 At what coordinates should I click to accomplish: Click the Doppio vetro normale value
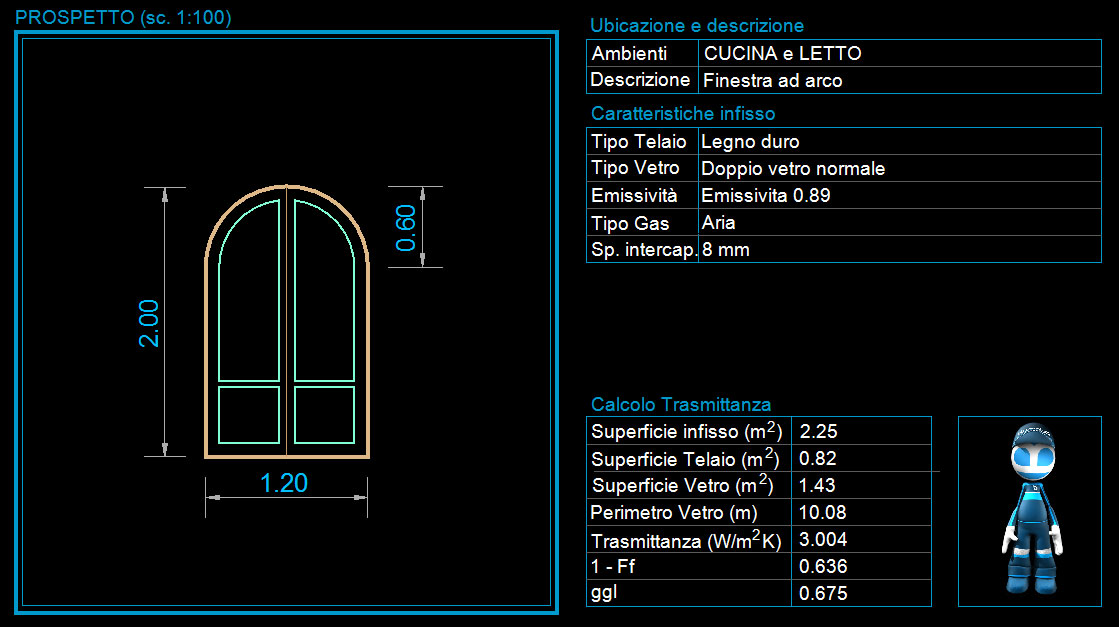pos(793,169)
